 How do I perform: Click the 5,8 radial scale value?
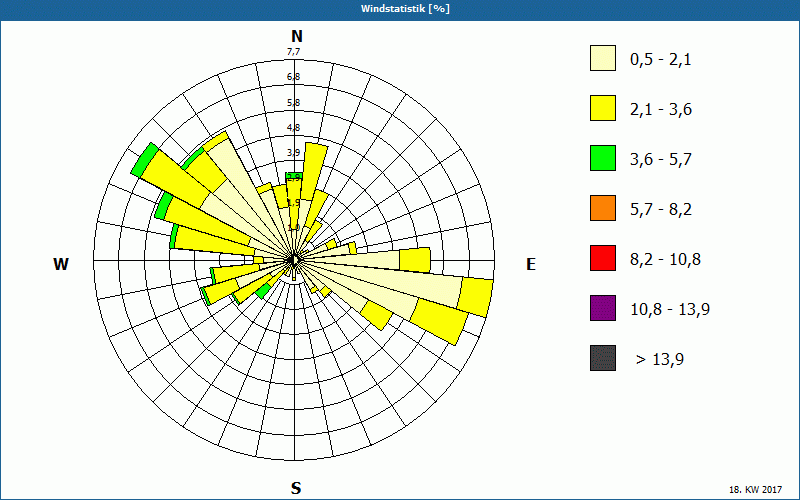(x=293, y=103)
